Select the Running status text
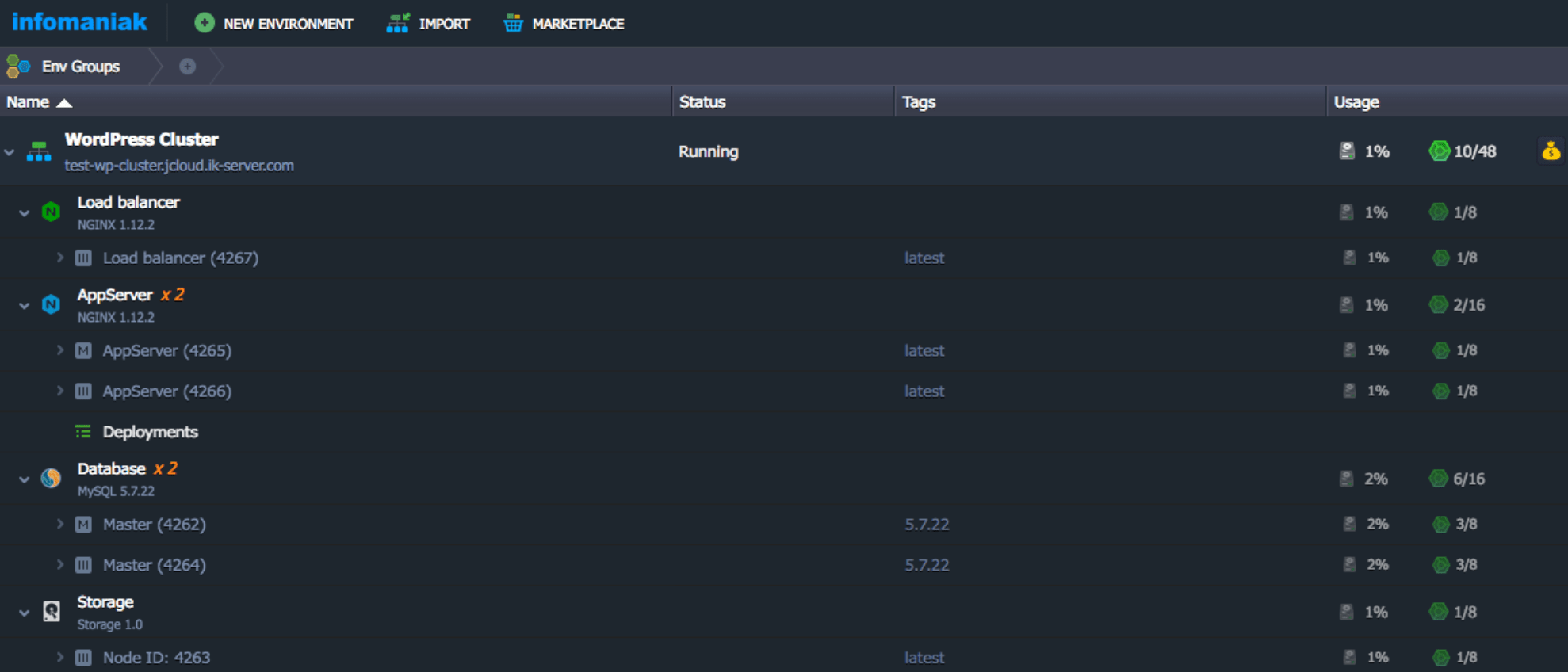Image resolution: width=1568 pixels, height=672 pixels. pyautogui.click(x=708, y=151)
